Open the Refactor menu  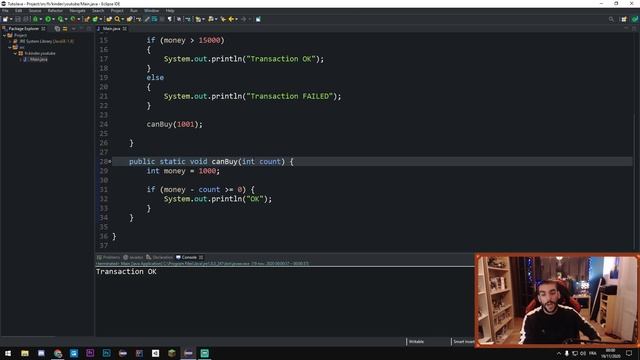pos(55,11)
